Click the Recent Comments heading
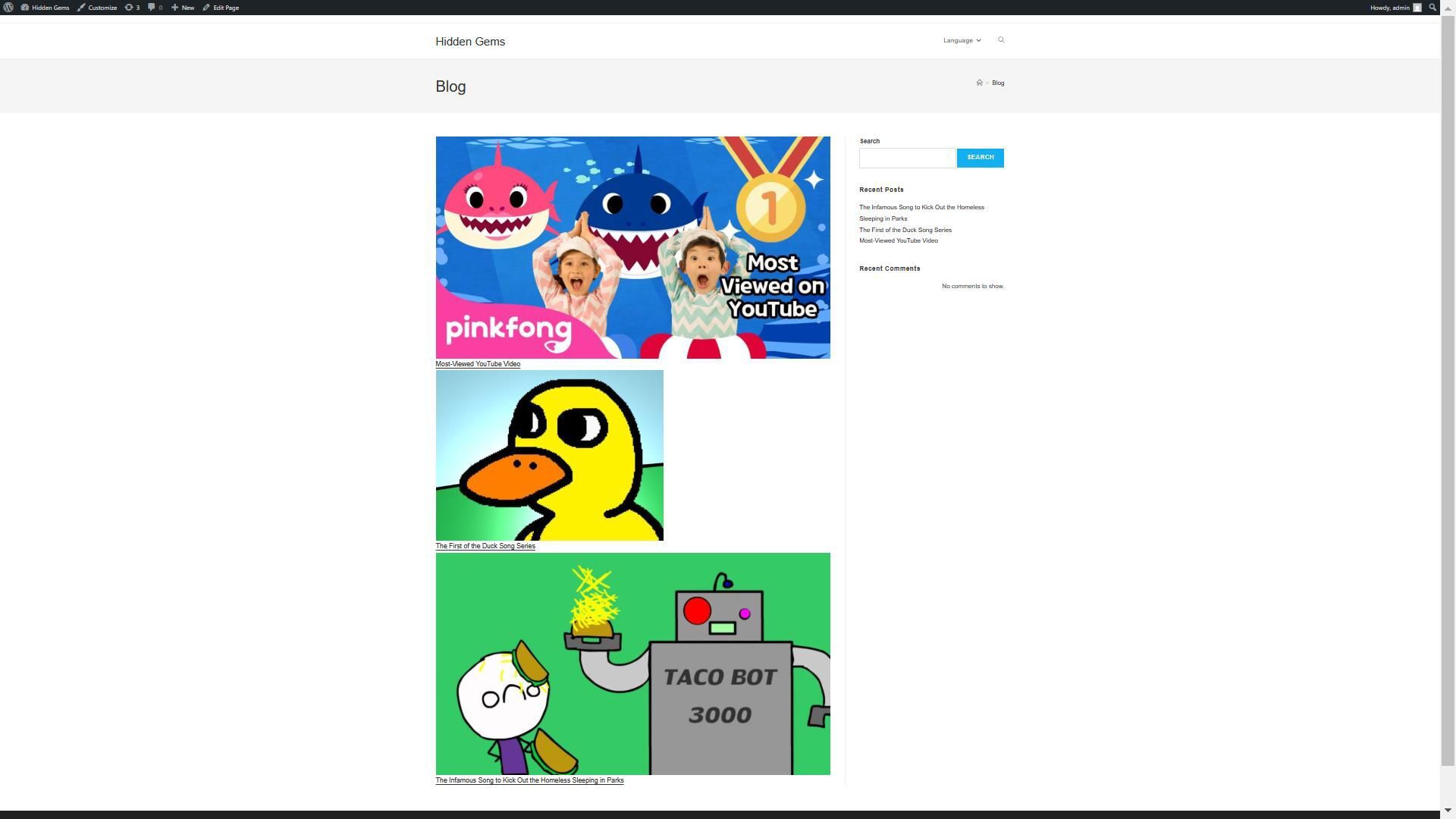Image resolution: width=1456 pixels, height=819 pixels. click(890, 268)
